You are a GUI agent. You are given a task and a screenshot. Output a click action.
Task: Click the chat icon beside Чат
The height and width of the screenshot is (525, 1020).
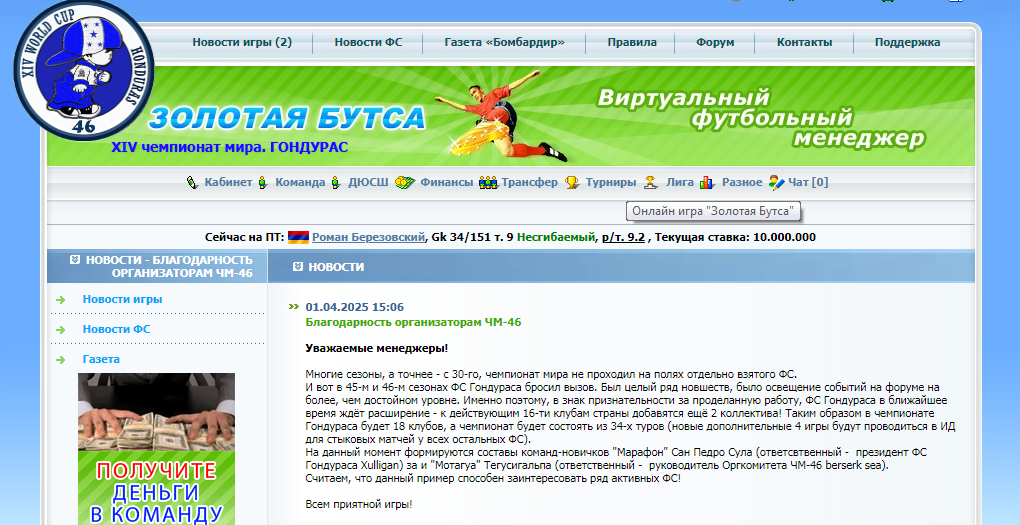777,183
